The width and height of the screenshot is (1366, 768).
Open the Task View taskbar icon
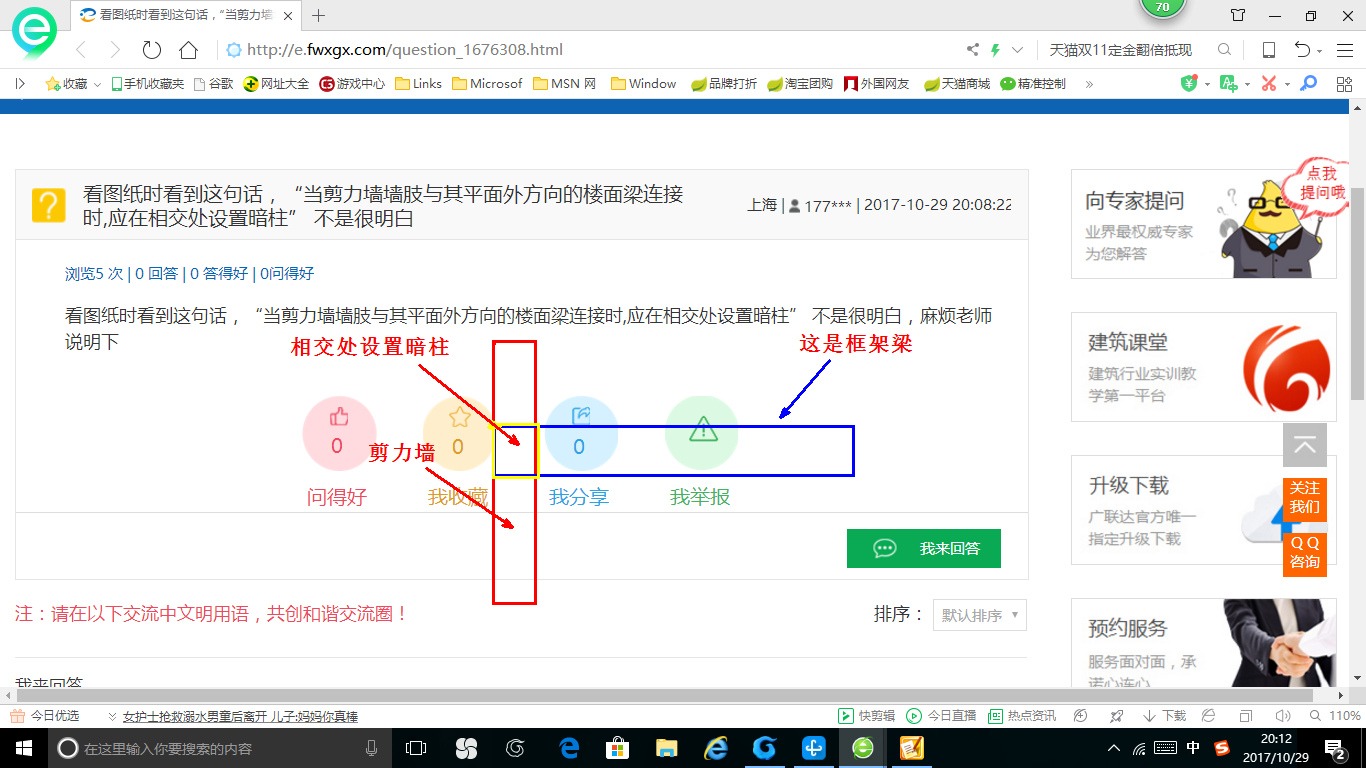coord(416,748)
